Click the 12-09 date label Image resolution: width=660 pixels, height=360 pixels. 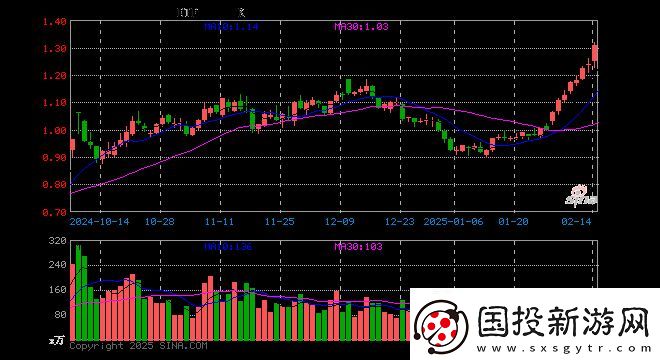click(x=340, y=222)
